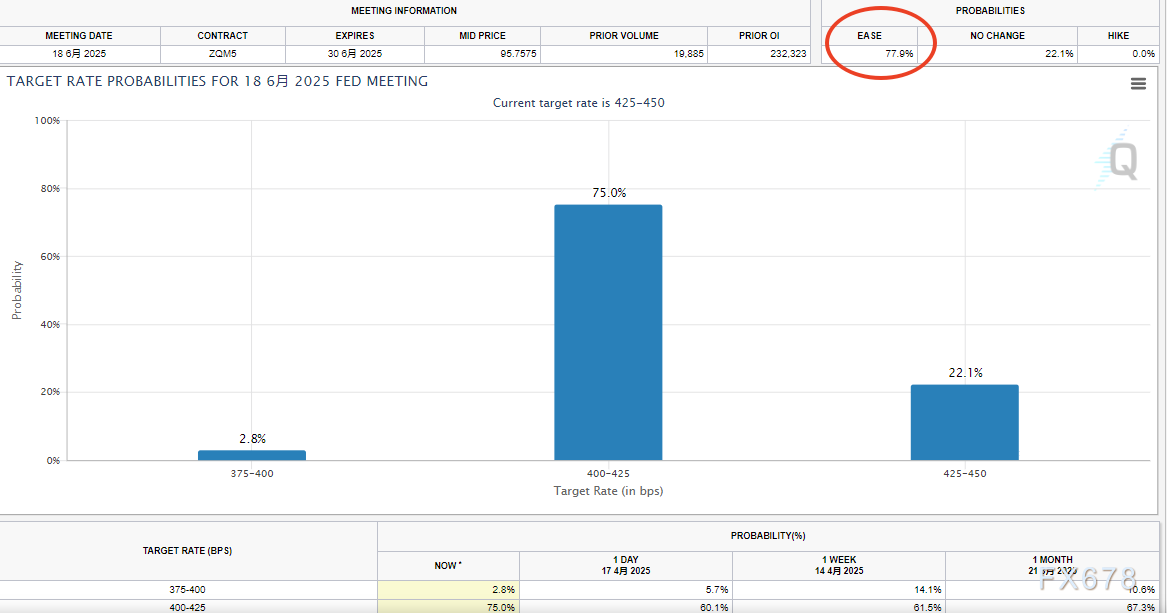
Task: Click the 1 DAY column header
Action: point(627,565)
